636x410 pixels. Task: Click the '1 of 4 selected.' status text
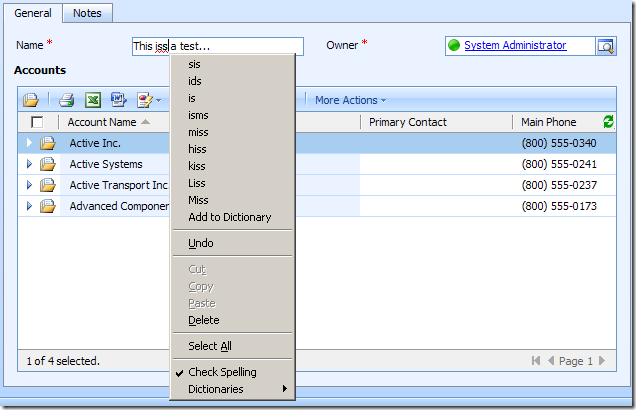point(63,361)
